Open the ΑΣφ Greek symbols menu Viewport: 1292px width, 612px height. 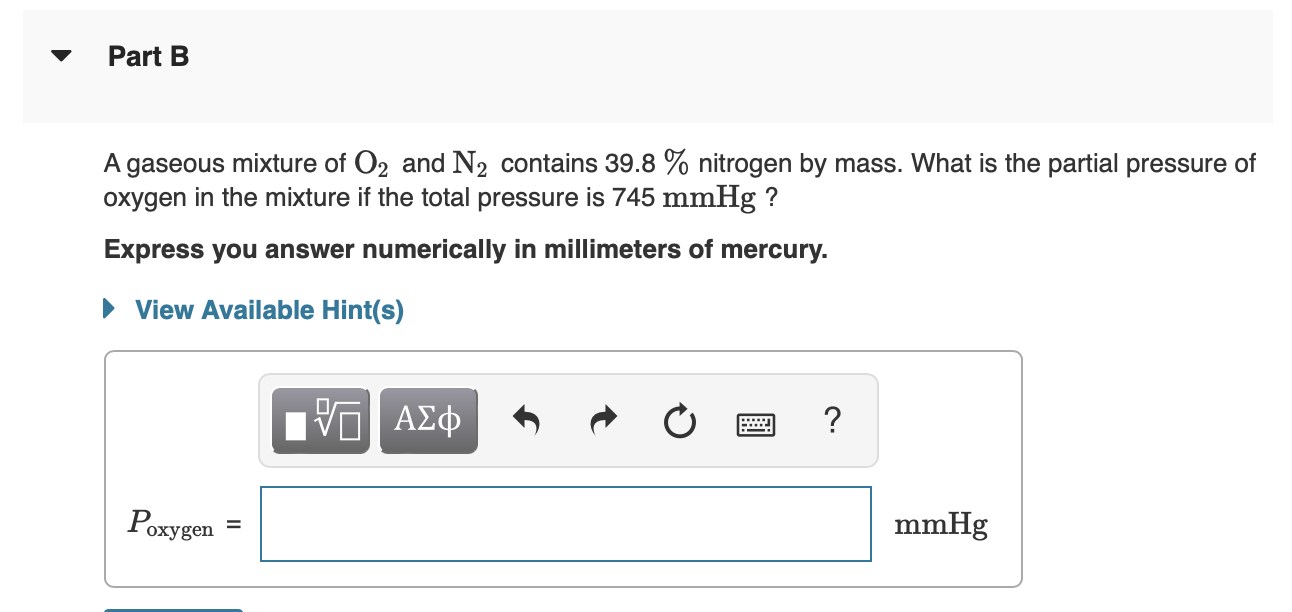click(x=428, y=420)
